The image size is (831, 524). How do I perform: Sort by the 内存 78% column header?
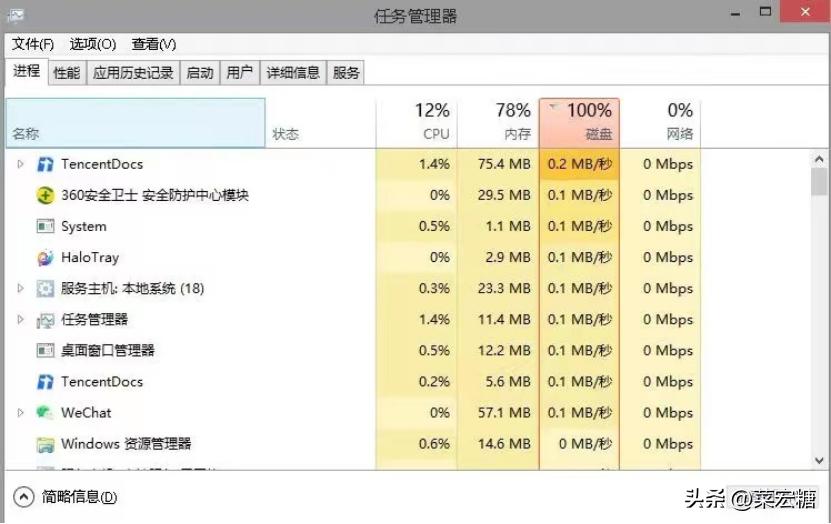(498, 122)
